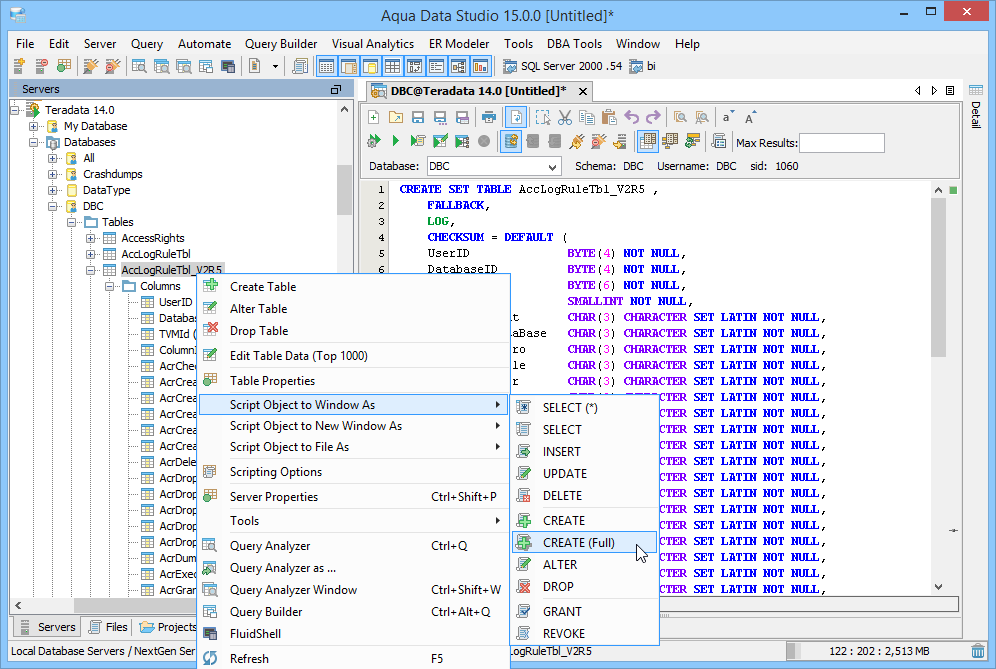Click the Max Results input field
Viewport: 996px width, 669px height.
(842, 143)
